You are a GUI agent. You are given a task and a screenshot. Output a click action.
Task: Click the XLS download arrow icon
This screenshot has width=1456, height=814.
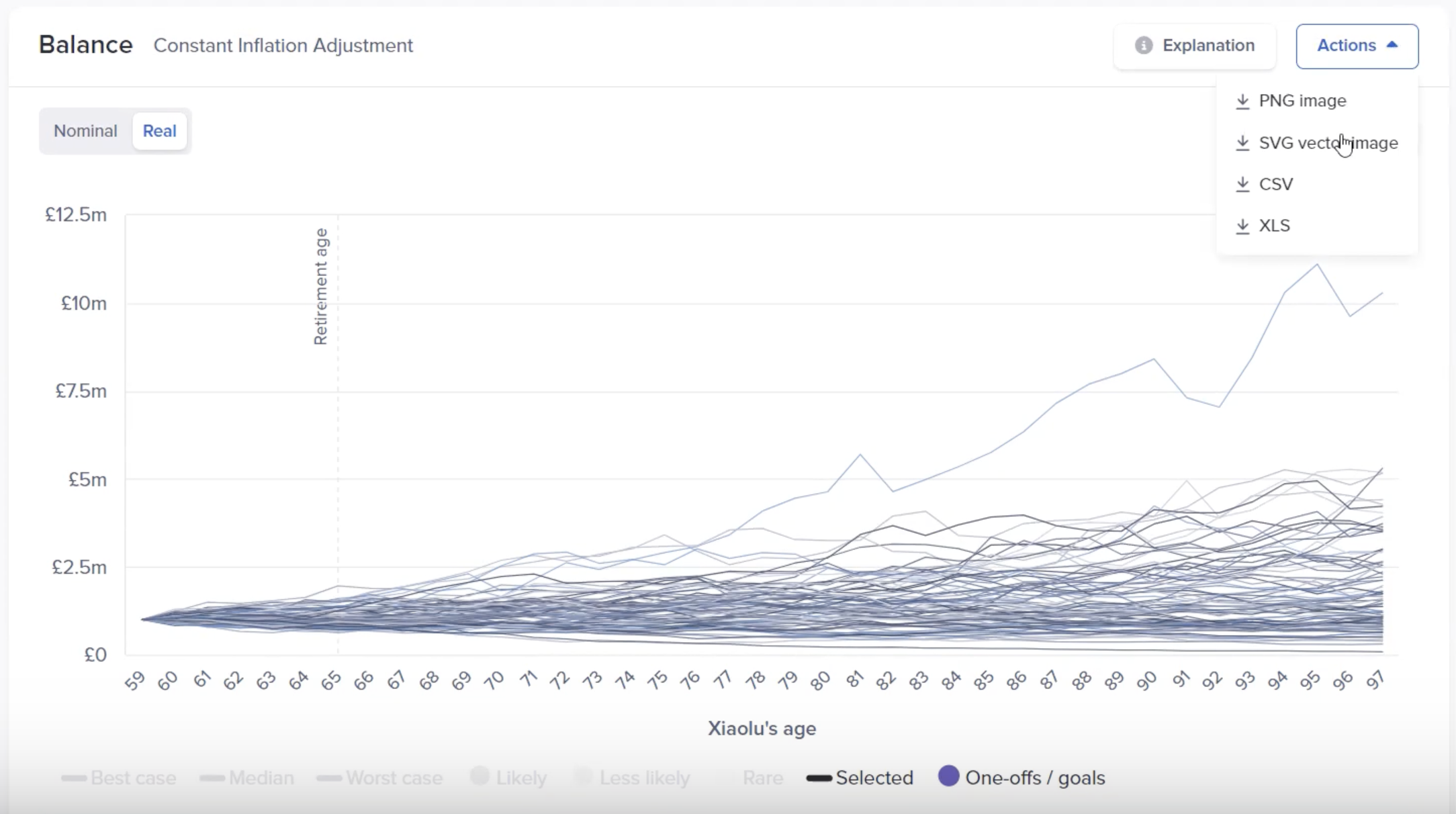[x=1242, y=226]
